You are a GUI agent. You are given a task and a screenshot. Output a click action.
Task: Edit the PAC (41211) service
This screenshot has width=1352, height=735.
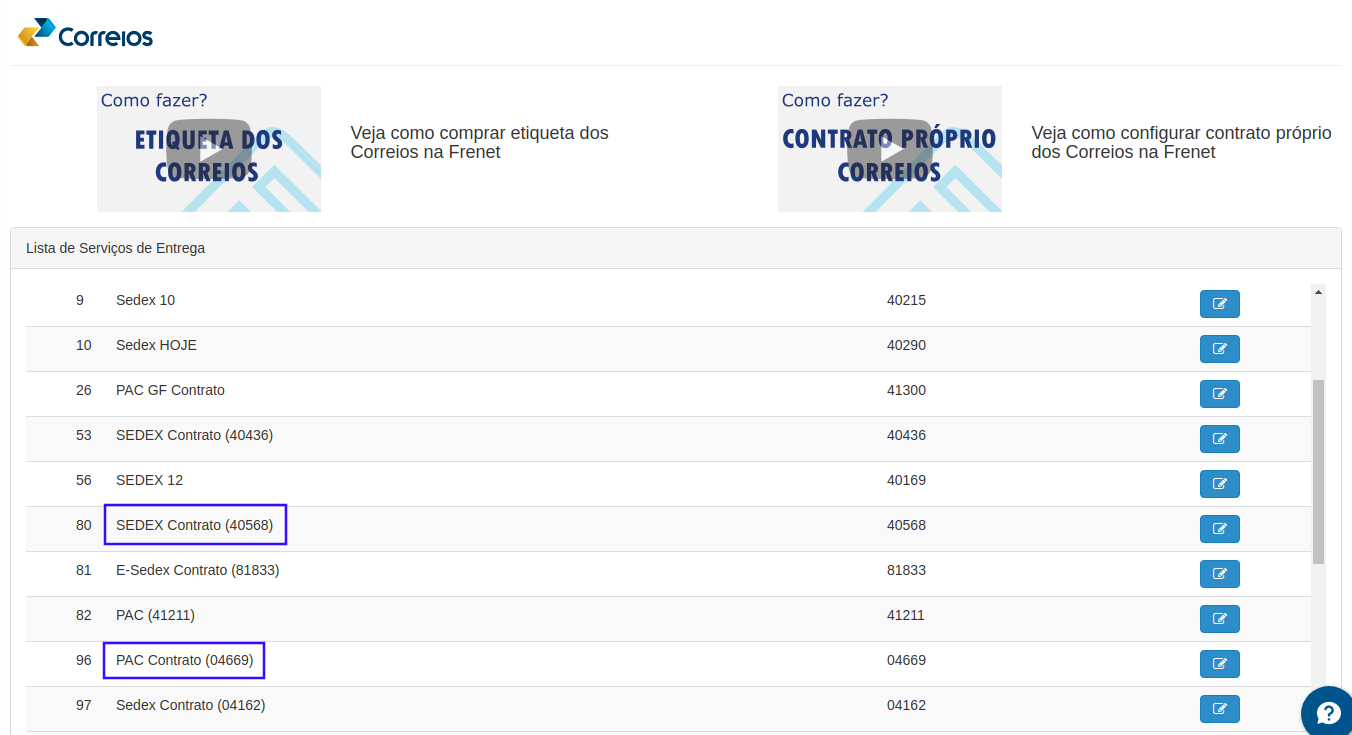click(1219, 619)
